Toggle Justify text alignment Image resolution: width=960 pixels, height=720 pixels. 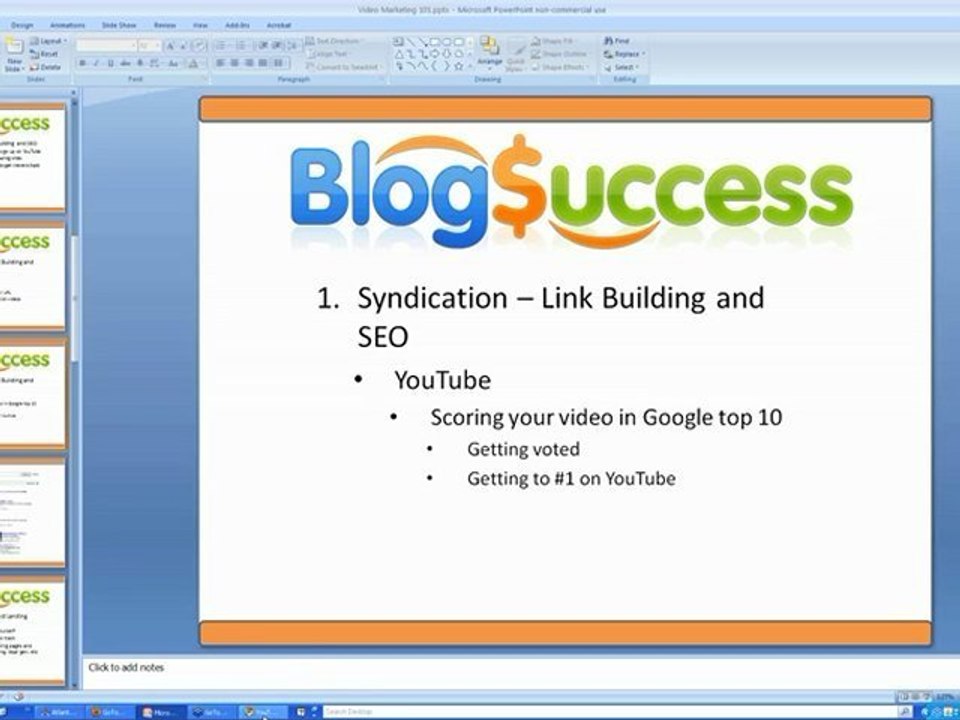pos(263,63)
